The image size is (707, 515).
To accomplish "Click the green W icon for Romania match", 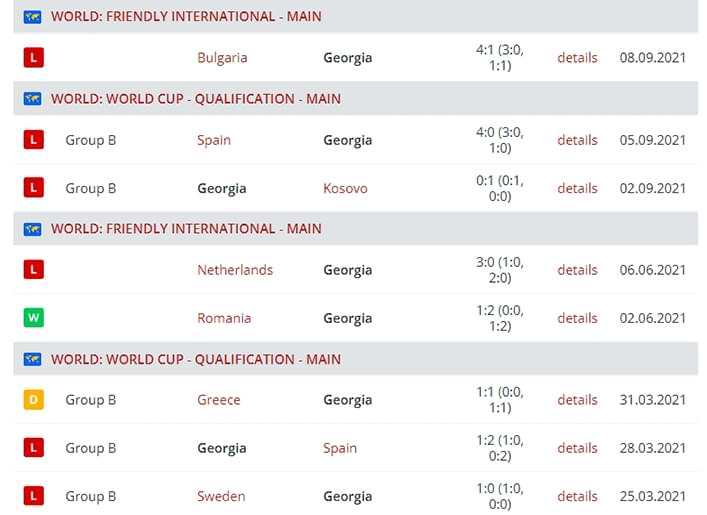I will [33, 318].
